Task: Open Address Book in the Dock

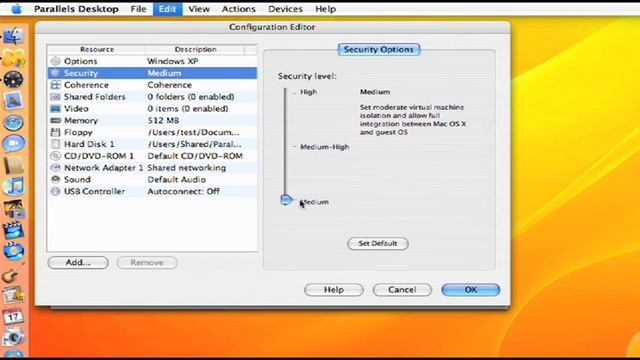Action: pos(13,165)
